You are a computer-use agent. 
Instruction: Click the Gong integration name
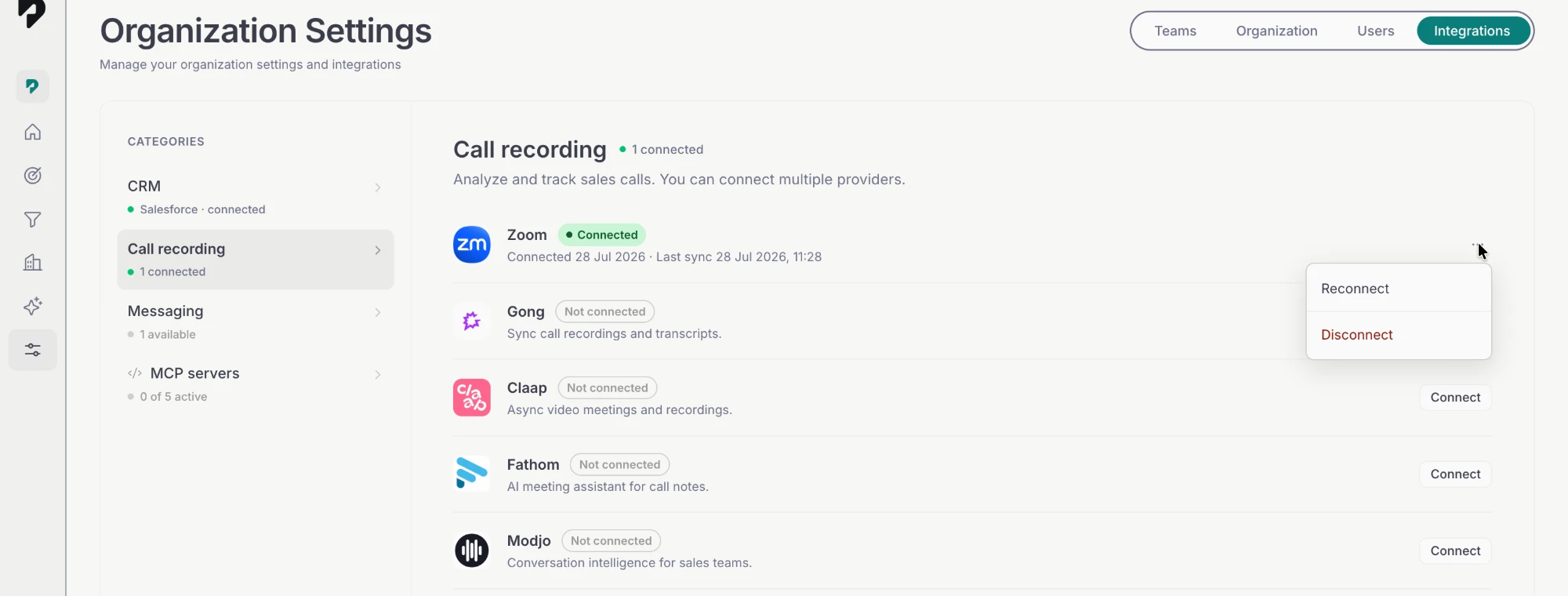526,311
